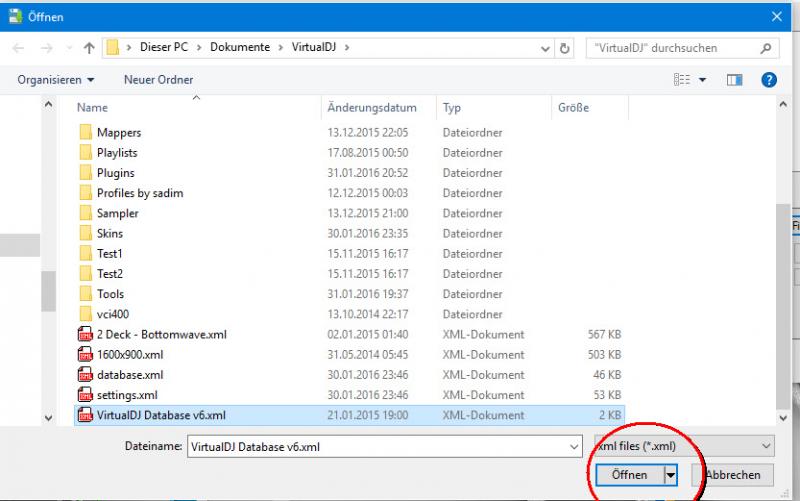
Task: Open help with the question mark icon
Action: pyautogui.click(x=769, y=80)
